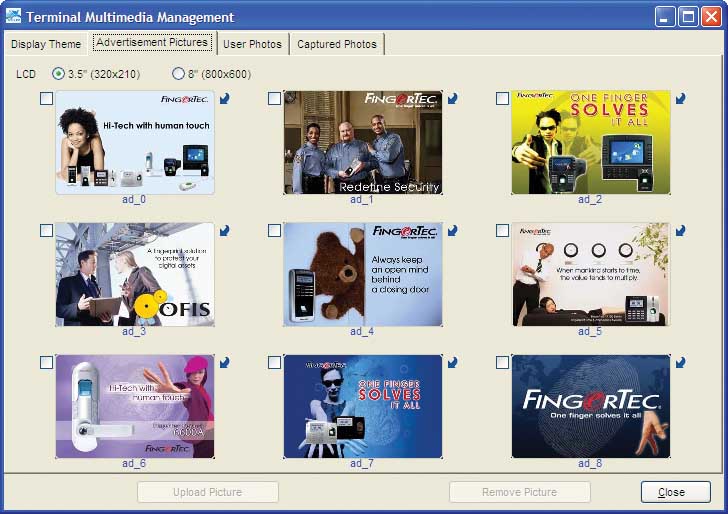Choose the 8" (800x600) LCD option
728x514 pixels.
[x=179, y=74]
